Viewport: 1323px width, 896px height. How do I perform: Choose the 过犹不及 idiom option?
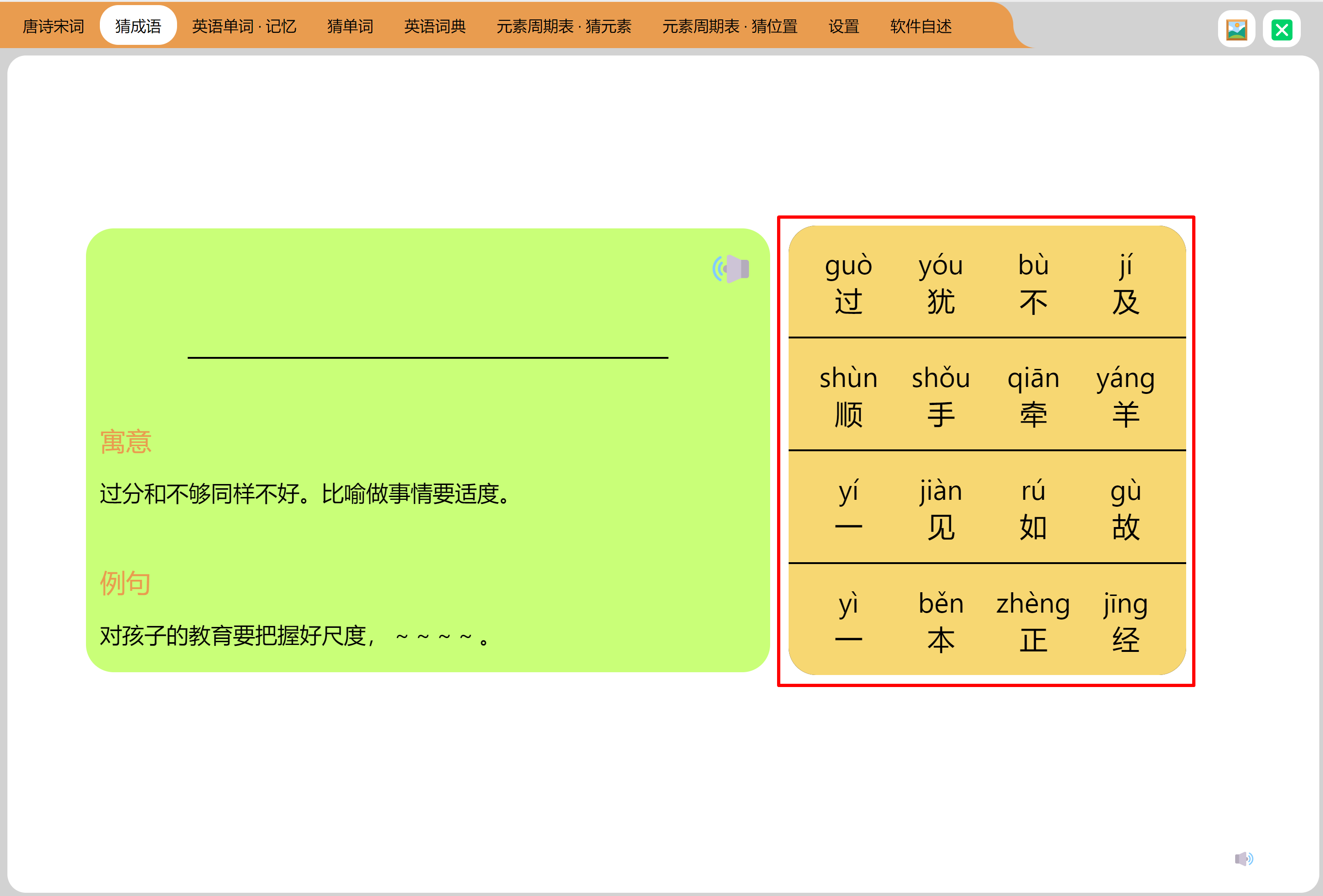click(986, 283)
